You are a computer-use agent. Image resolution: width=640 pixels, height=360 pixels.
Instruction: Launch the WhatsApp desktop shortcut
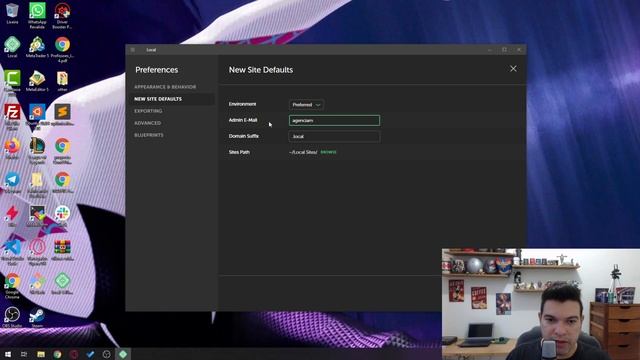[x=37, y=15]
